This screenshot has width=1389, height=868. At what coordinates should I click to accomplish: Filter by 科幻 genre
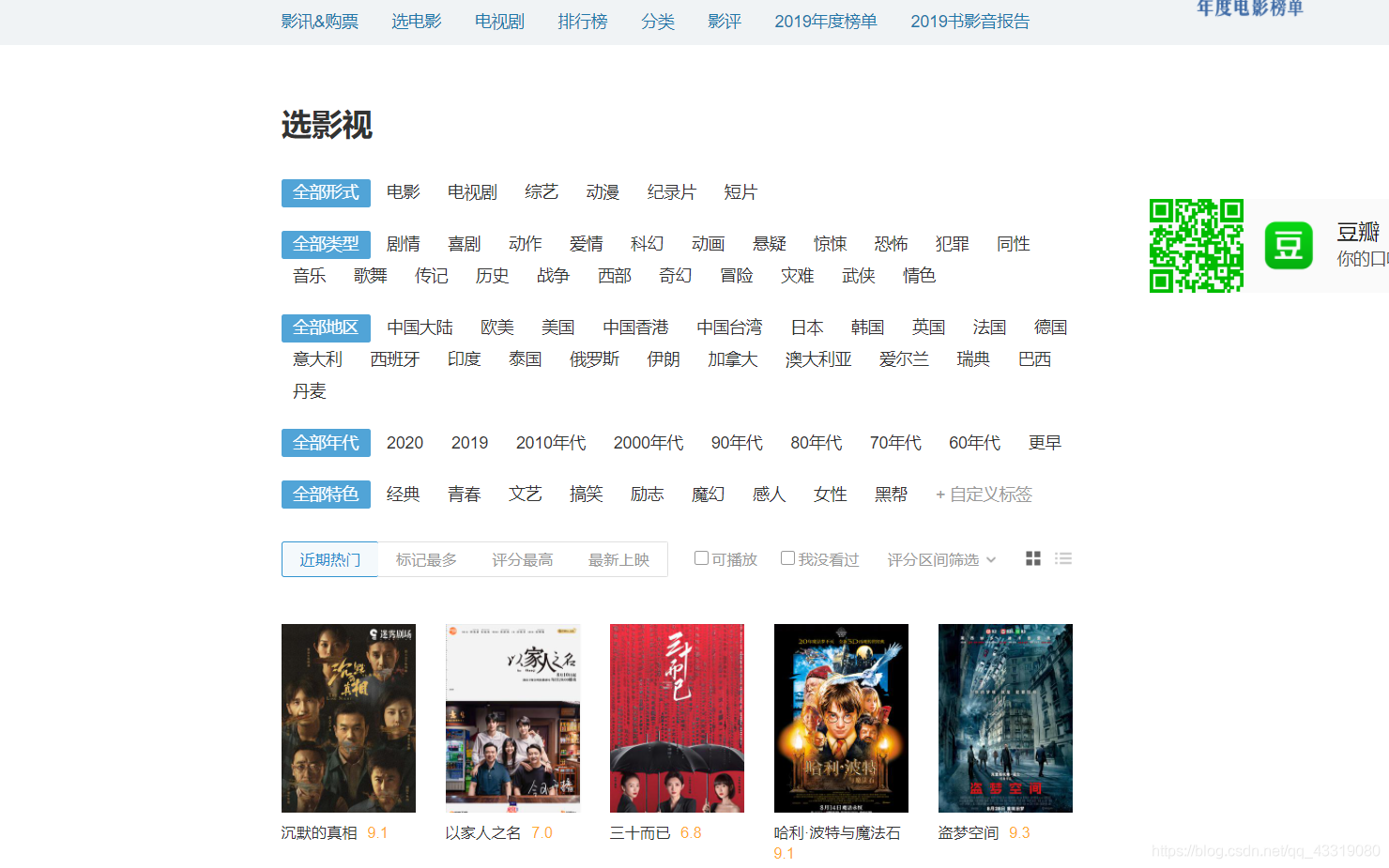648,244
